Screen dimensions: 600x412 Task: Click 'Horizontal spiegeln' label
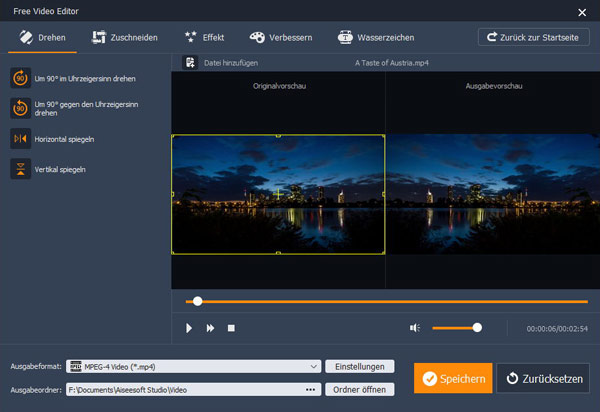point(64,139)
